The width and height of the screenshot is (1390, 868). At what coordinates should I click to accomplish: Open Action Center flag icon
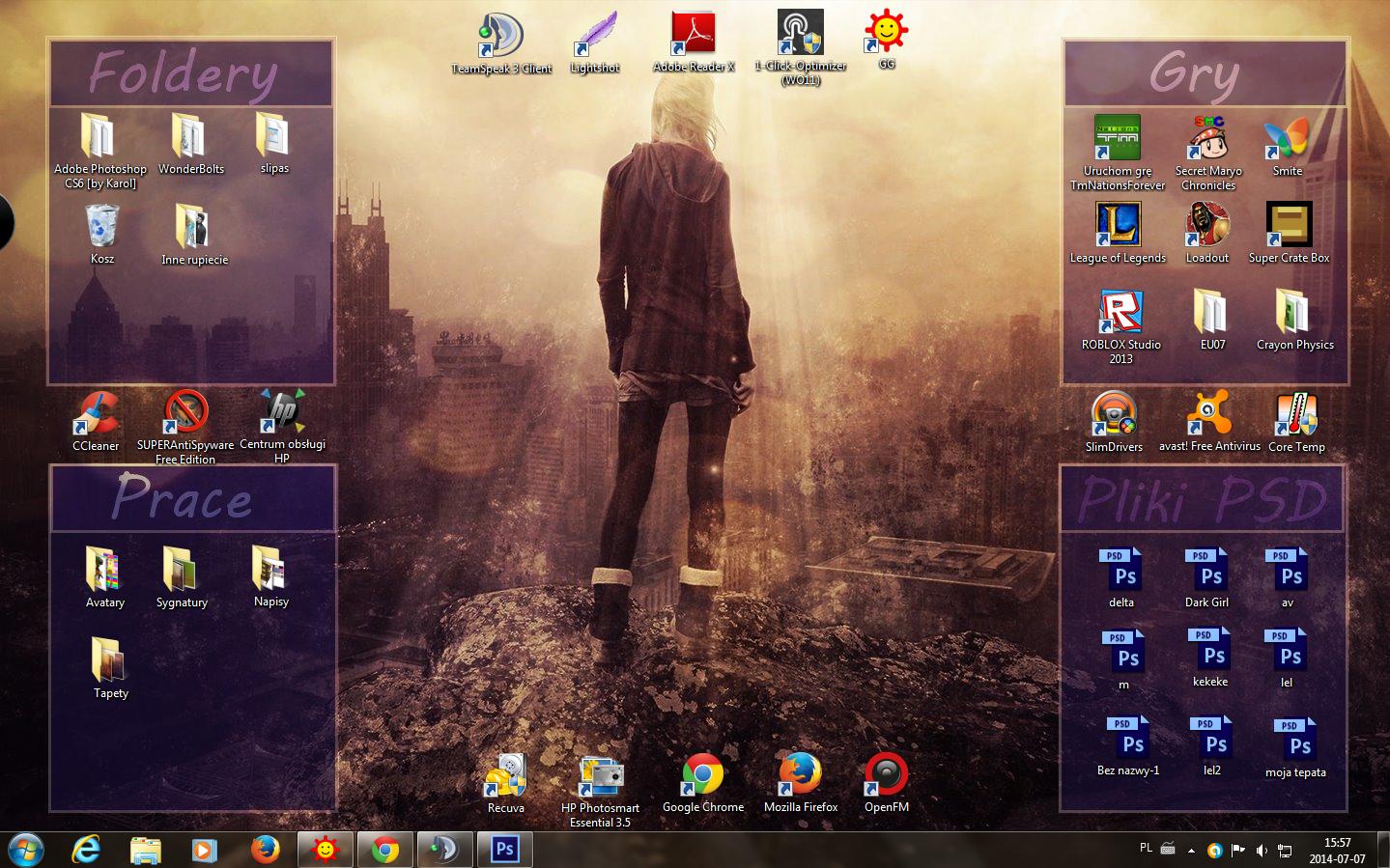coord(1237,851)
